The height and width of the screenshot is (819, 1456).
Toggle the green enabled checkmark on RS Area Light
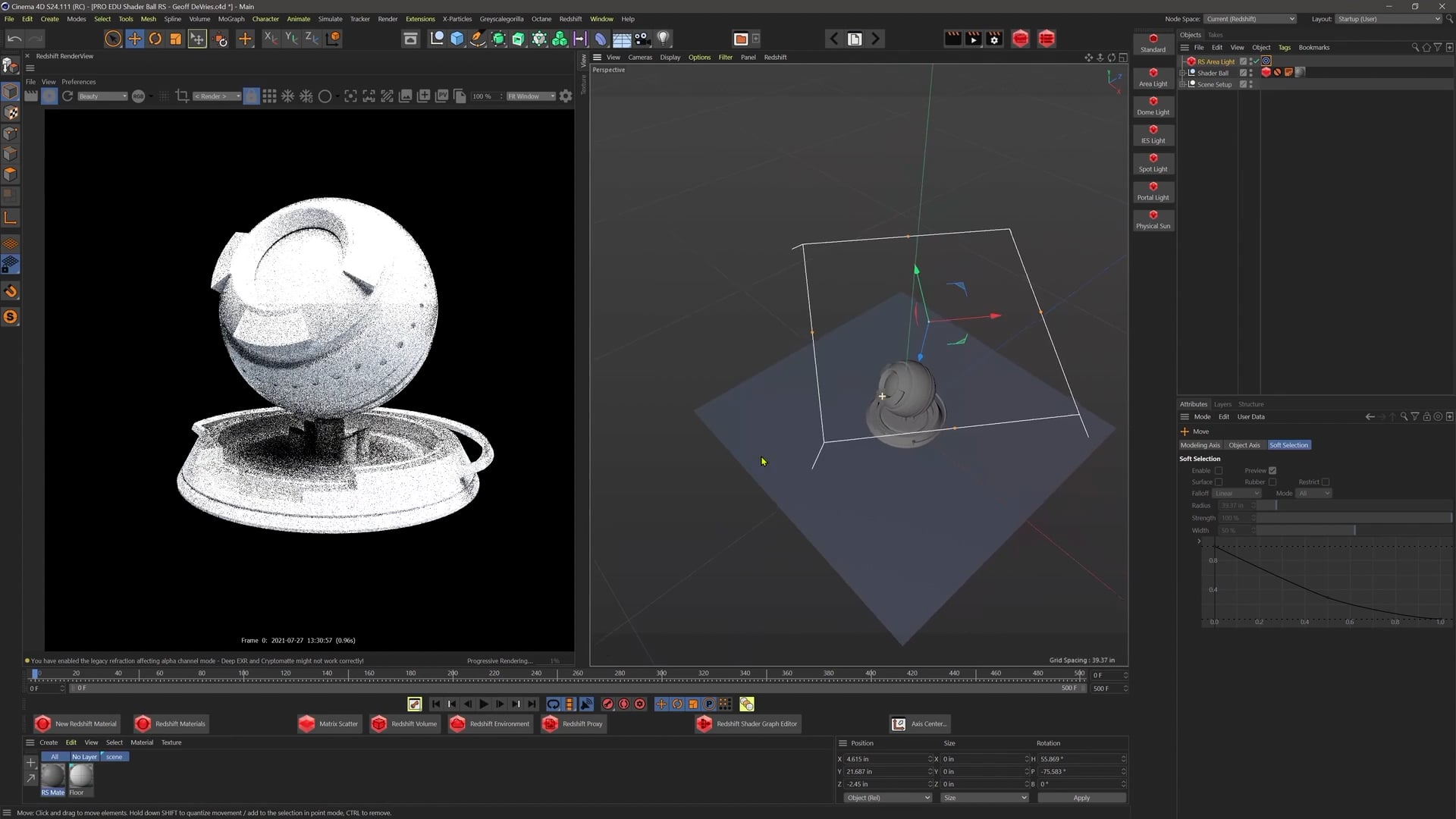point(1257,61)
